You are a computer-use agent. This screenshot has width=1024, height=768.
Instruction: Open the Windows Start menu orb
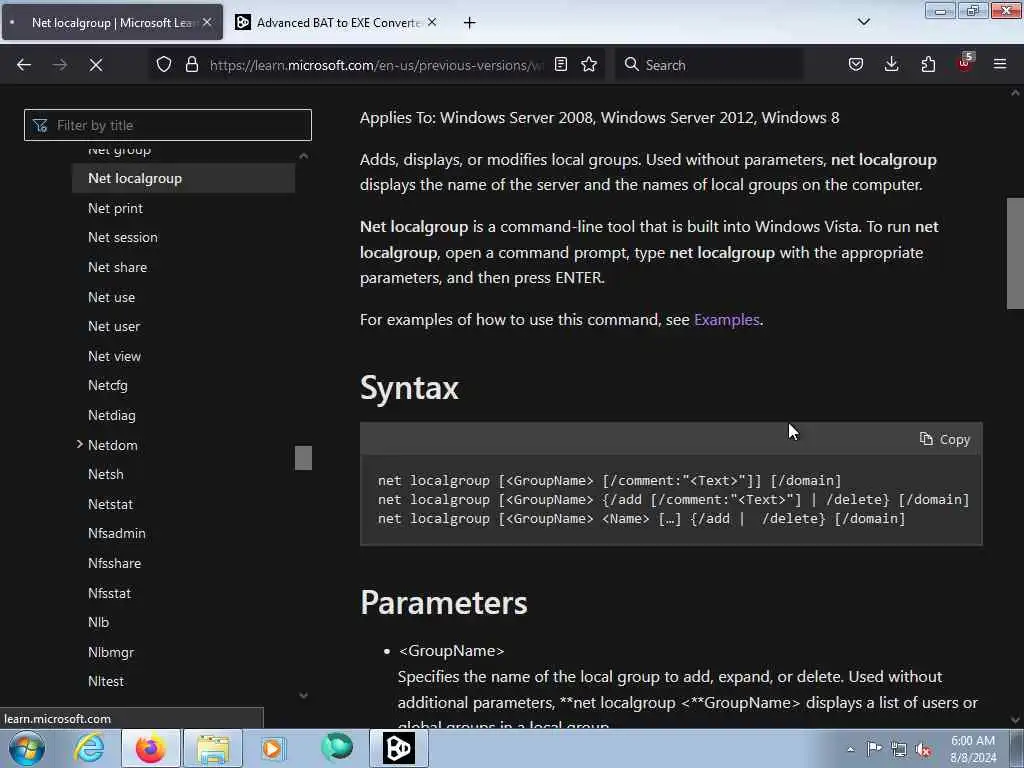point(27,748)
